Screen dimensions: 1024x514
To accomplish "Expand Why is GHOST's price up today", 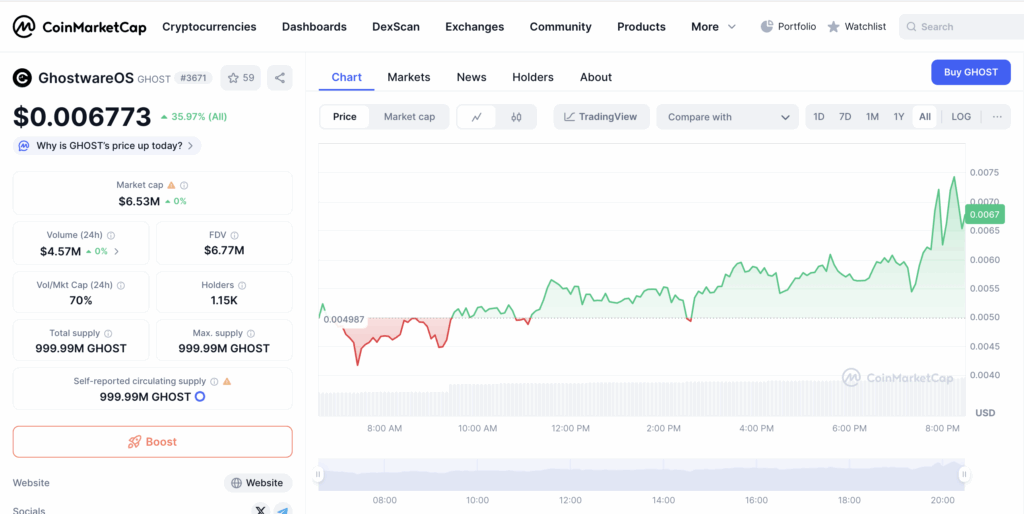I will [x=107, y=146].
